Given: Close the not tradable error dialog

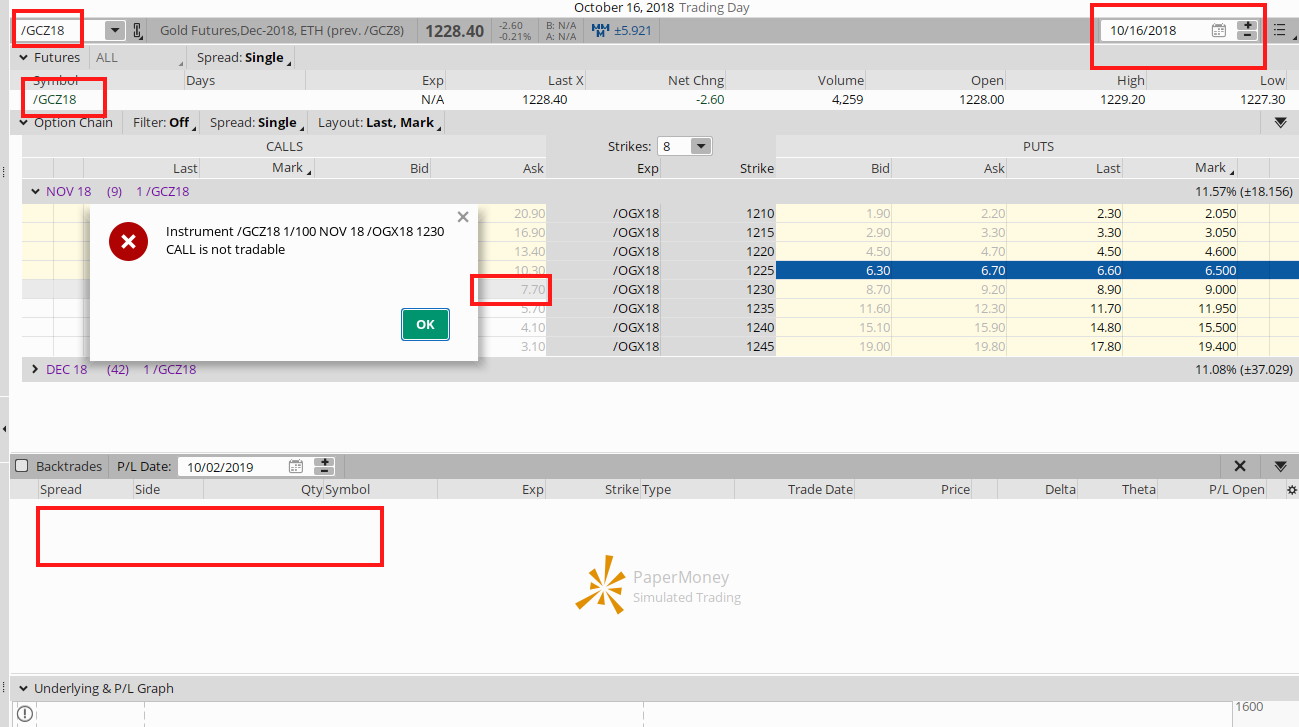Looking at the screenshot, I should [462, 216].
